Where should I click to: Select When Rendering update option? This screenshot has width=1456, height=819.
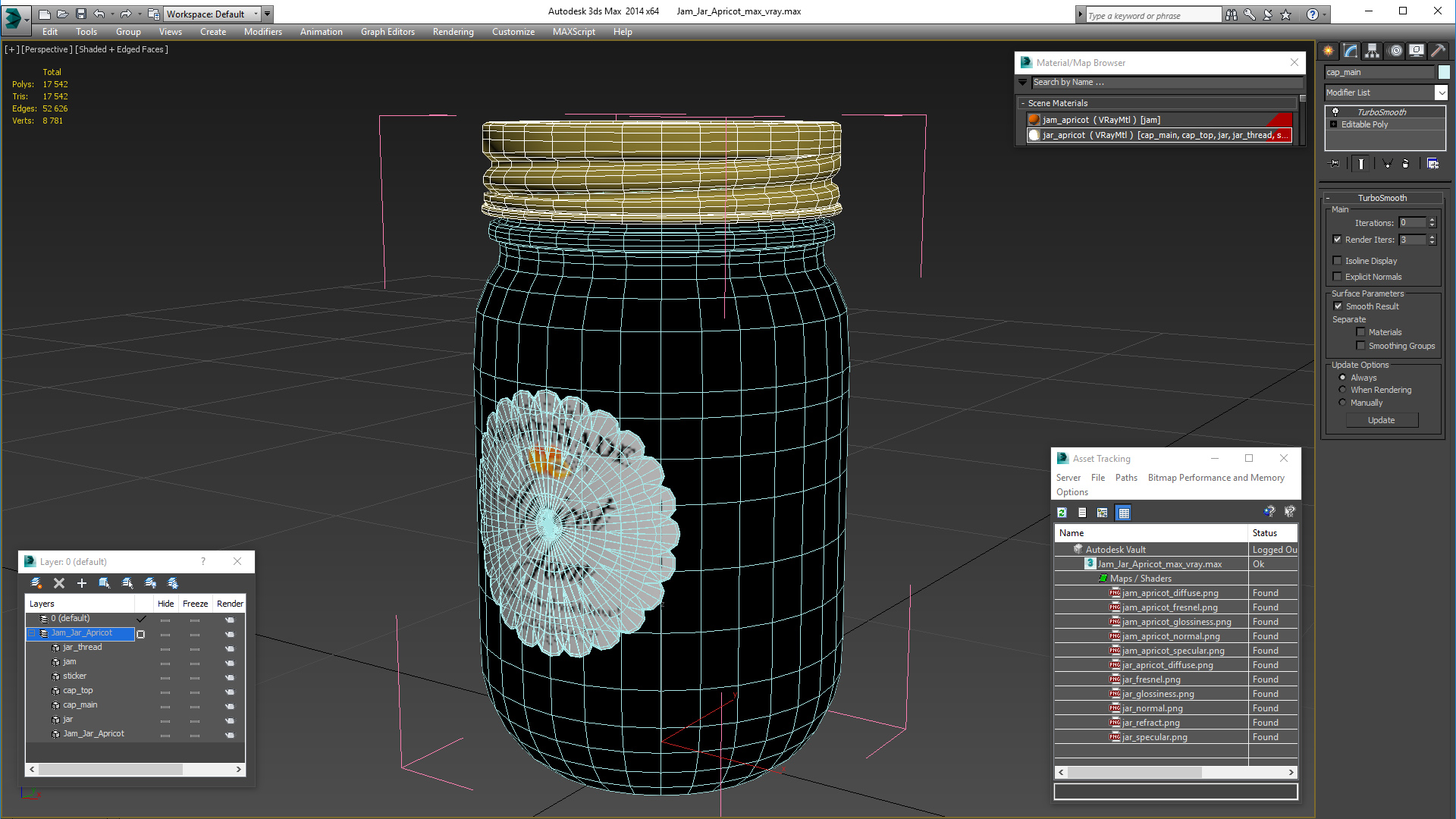point(1342,390)
